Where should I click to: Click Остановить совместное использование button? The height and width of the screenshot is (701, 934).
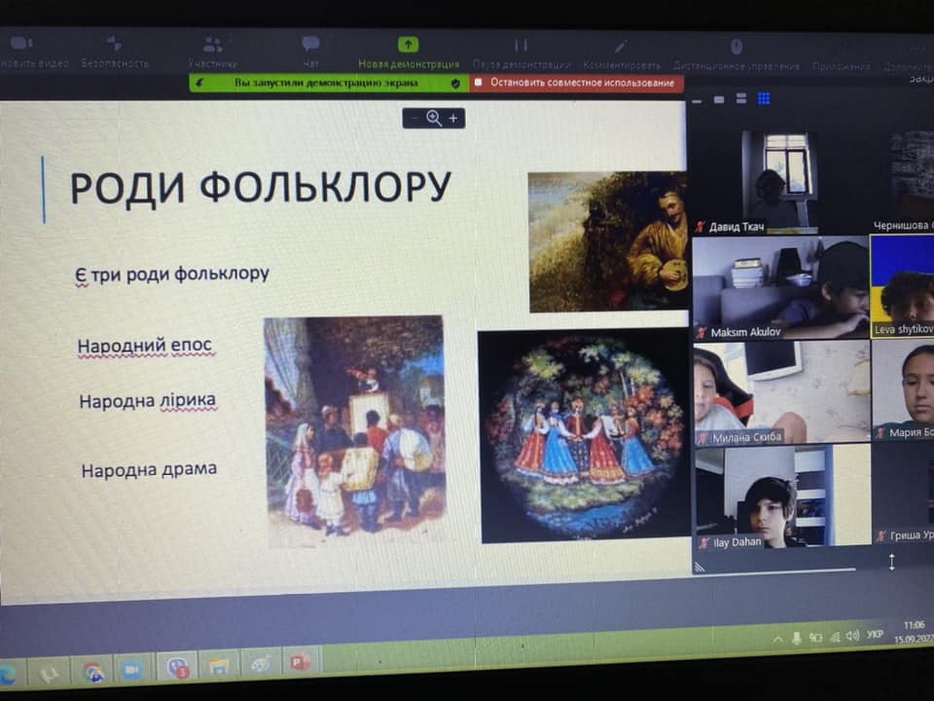click(577, 83)
